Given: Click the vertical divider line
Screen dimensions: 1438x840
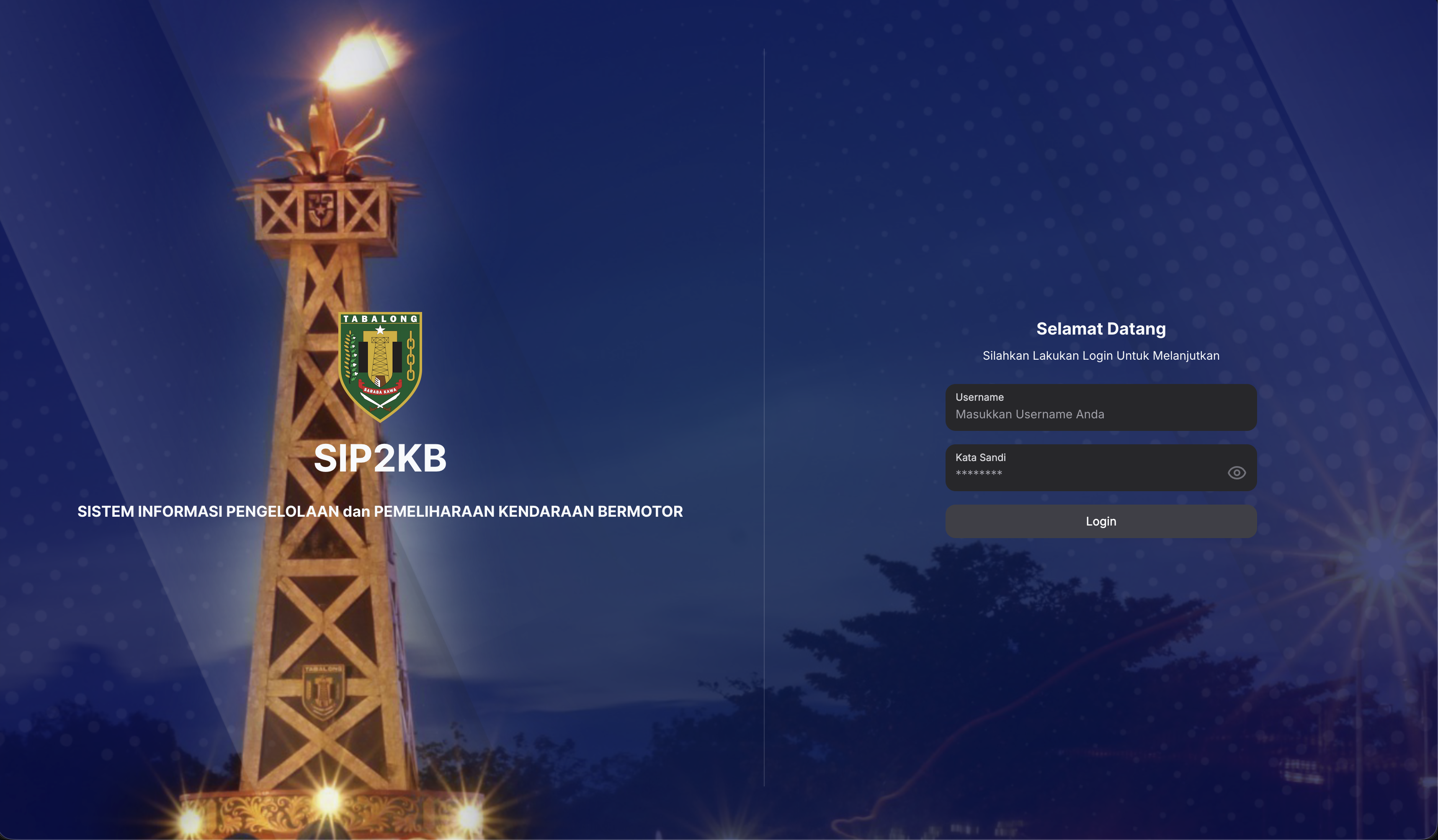Looking at the screenshot, I should pyautogui.click(x=764, y=417).
